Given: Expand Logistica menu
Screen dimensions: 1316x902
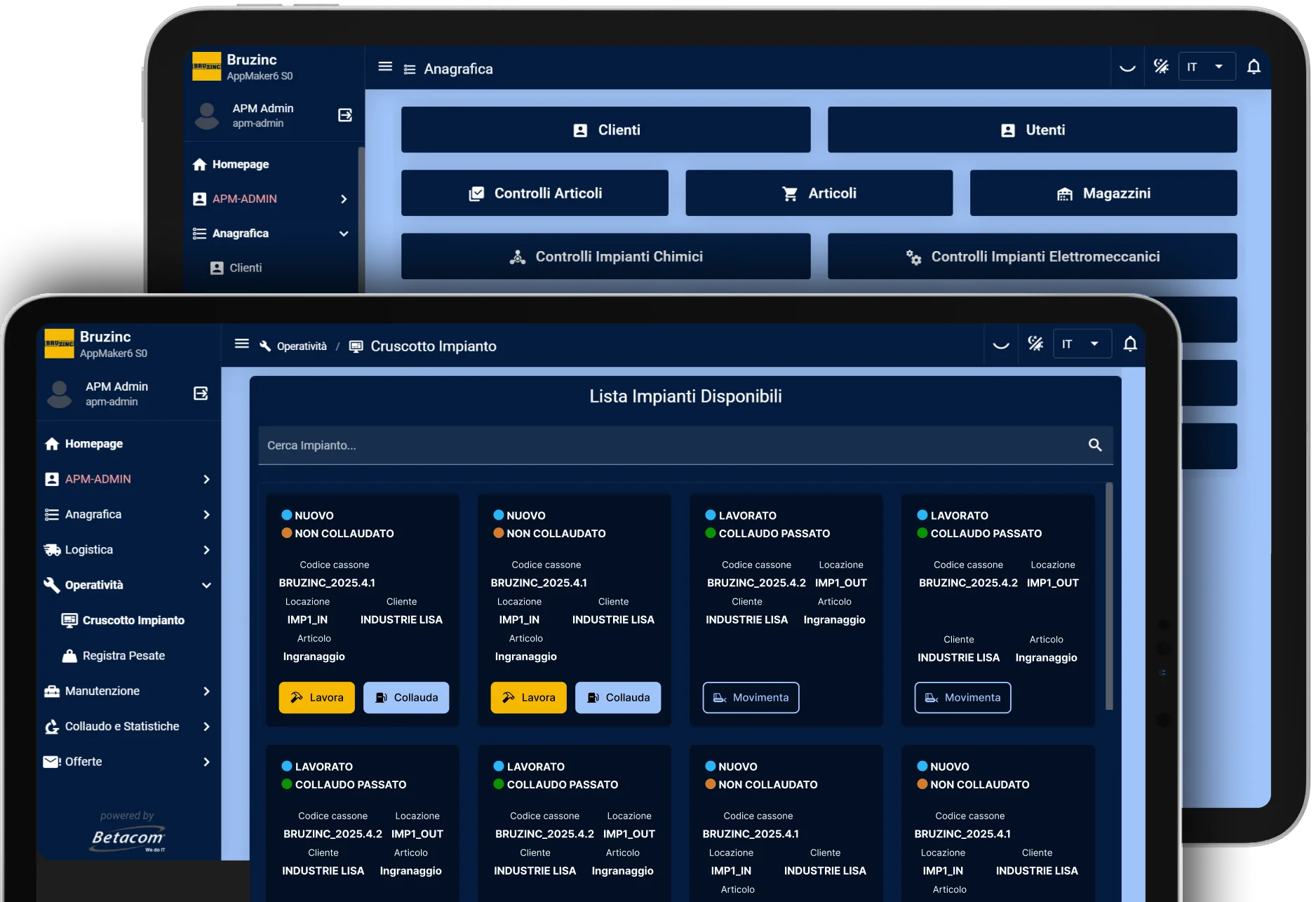Looking at the screenshot, I should (128, 550).
